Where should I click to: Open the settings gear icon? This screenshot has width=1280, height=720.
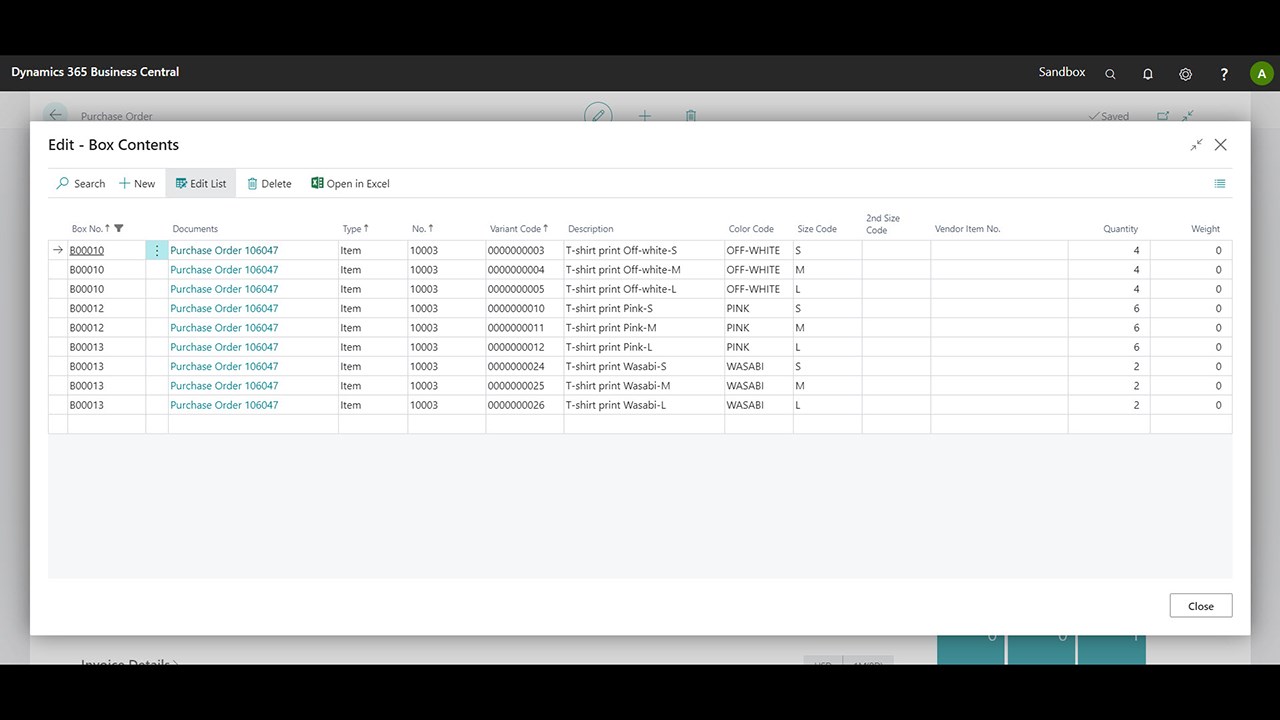point(1185,74)
